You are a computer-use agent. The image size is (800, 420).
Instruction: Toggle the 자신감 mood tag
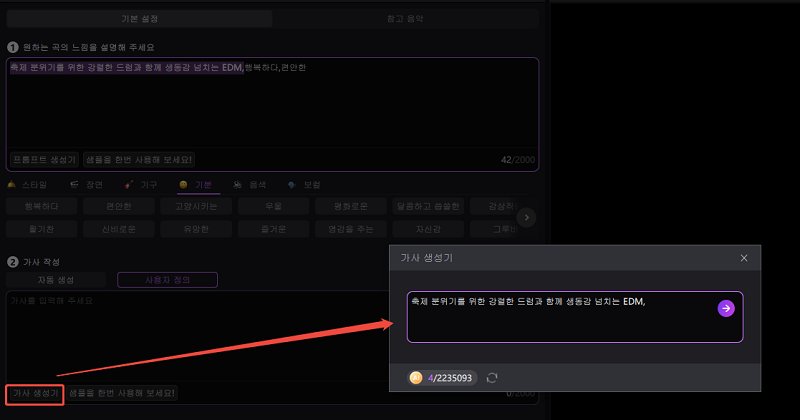428,229
